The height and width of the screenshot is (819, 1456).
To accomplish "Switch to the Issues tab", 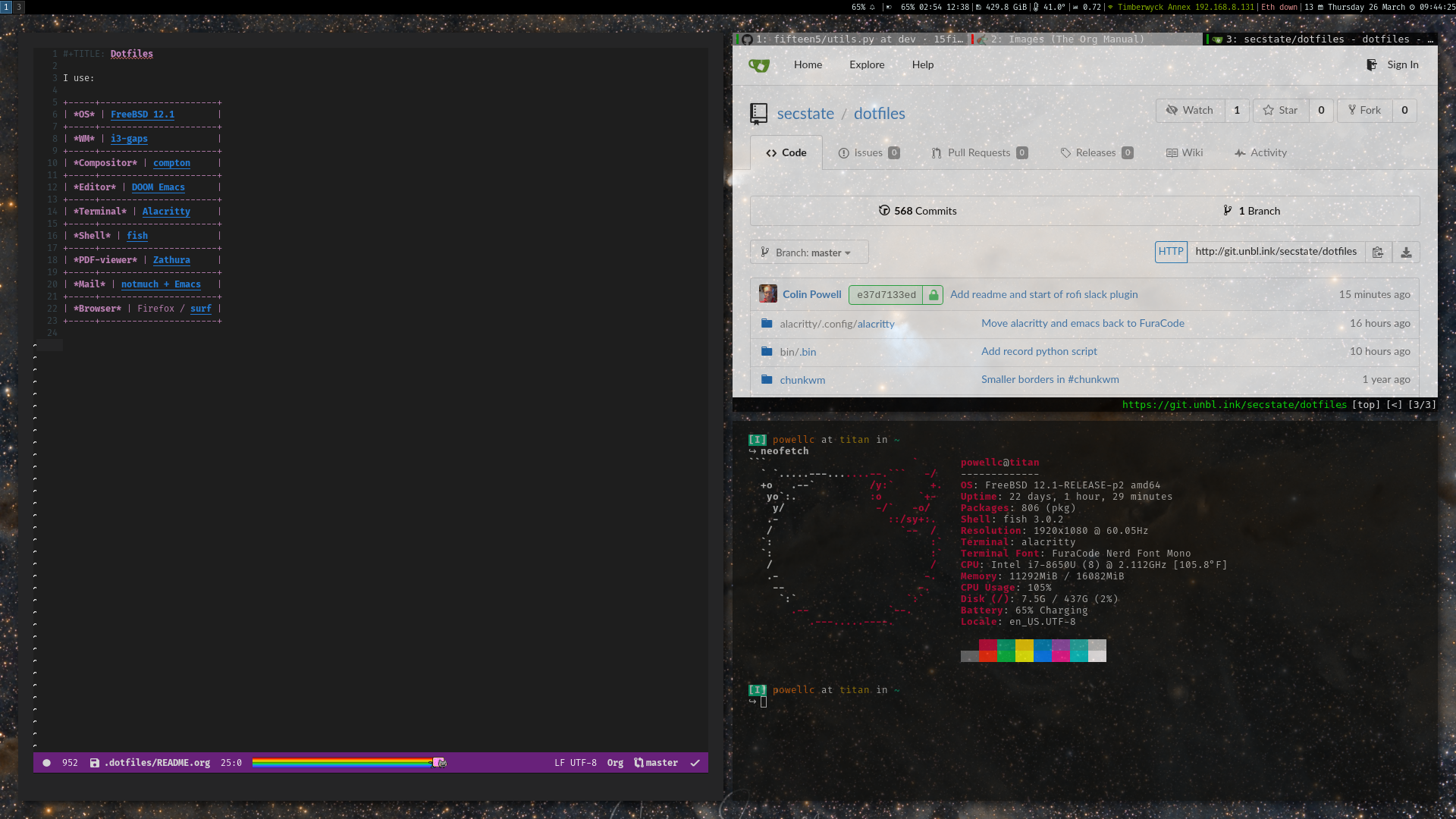I will coord(868,153).
